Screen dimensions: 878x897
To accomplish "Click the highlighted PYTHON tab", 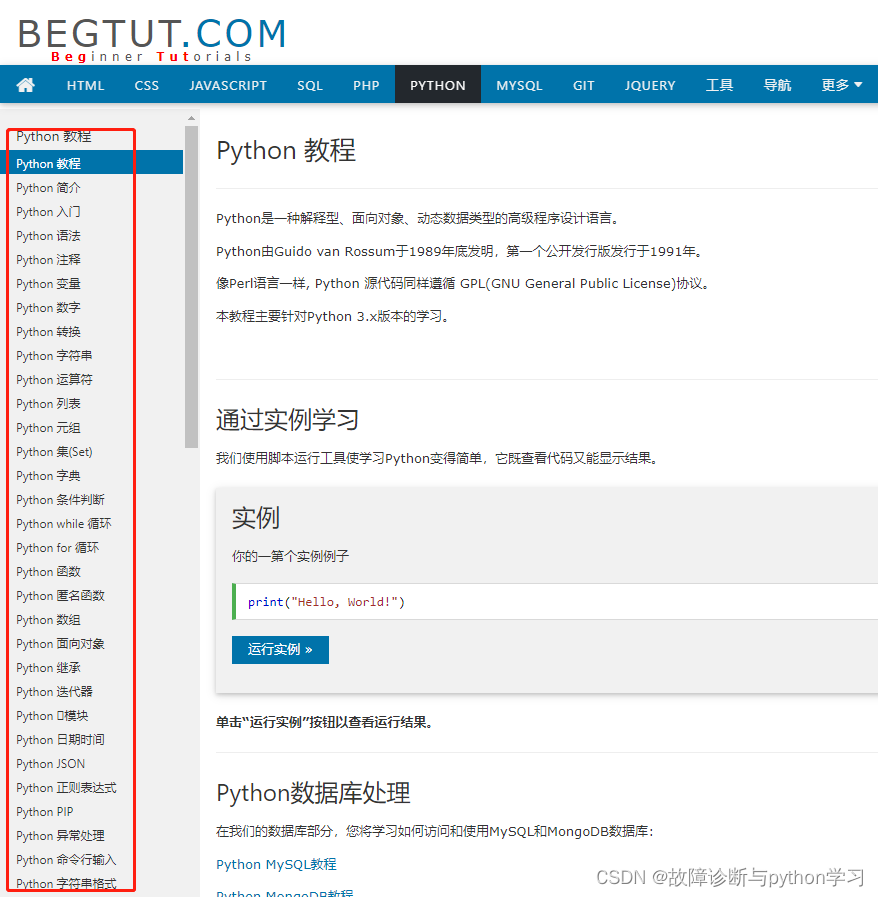I will 437,85.
